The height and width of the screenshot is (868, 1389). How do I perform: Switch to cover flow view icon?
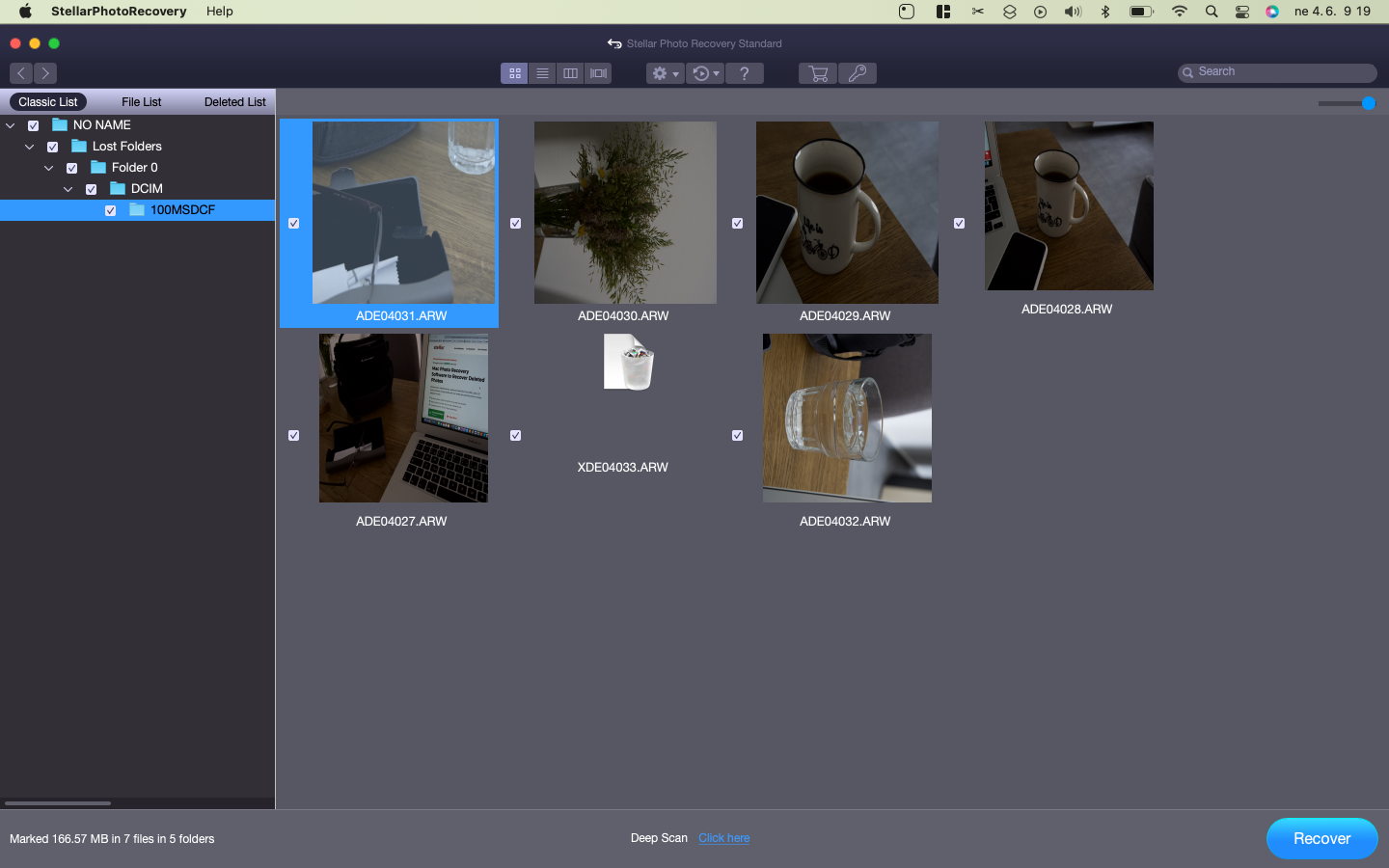pyautogui.click(x=598, y=73)
